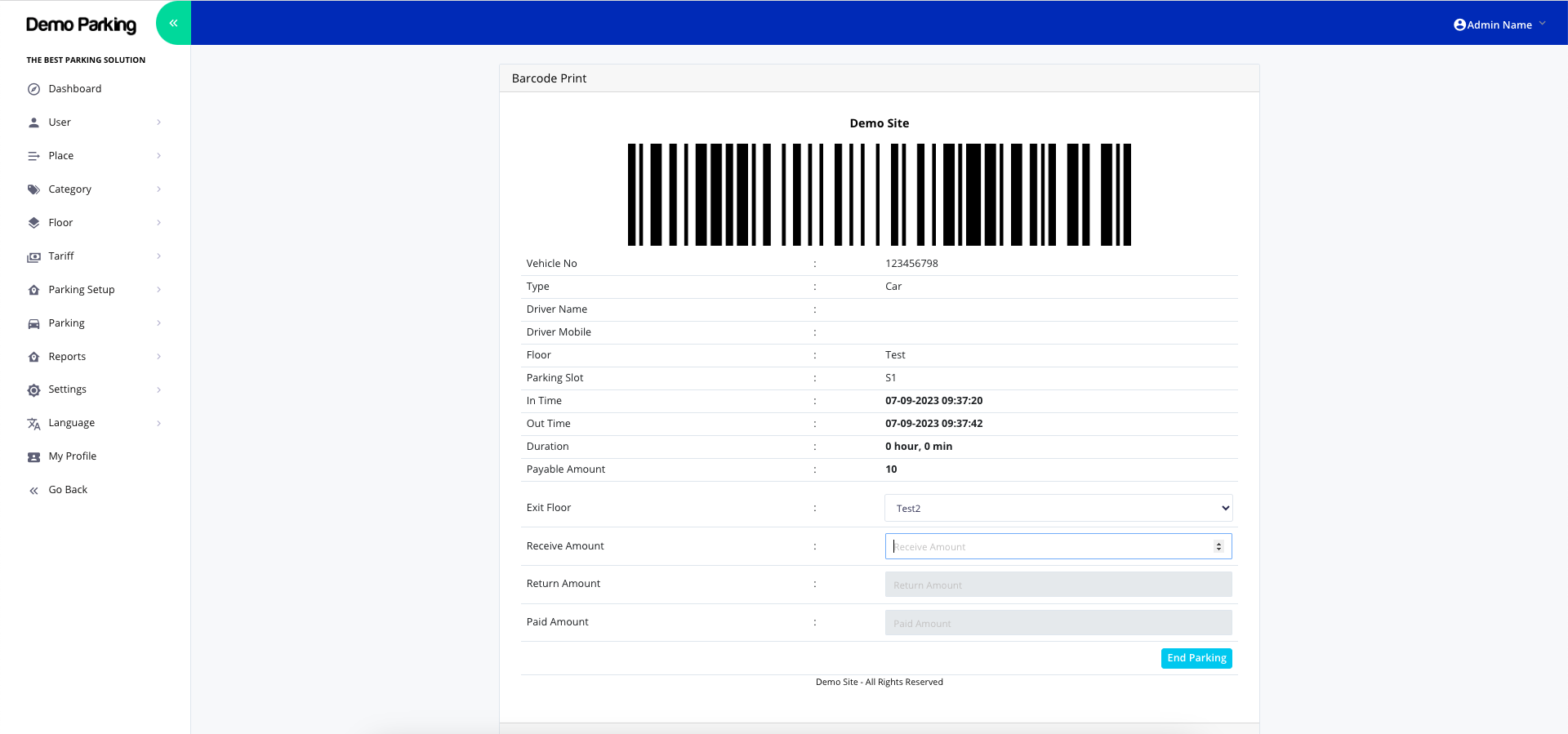Click the Receive Amount stepper arrows
The image size is (1568, 734).
point(1218,546)
